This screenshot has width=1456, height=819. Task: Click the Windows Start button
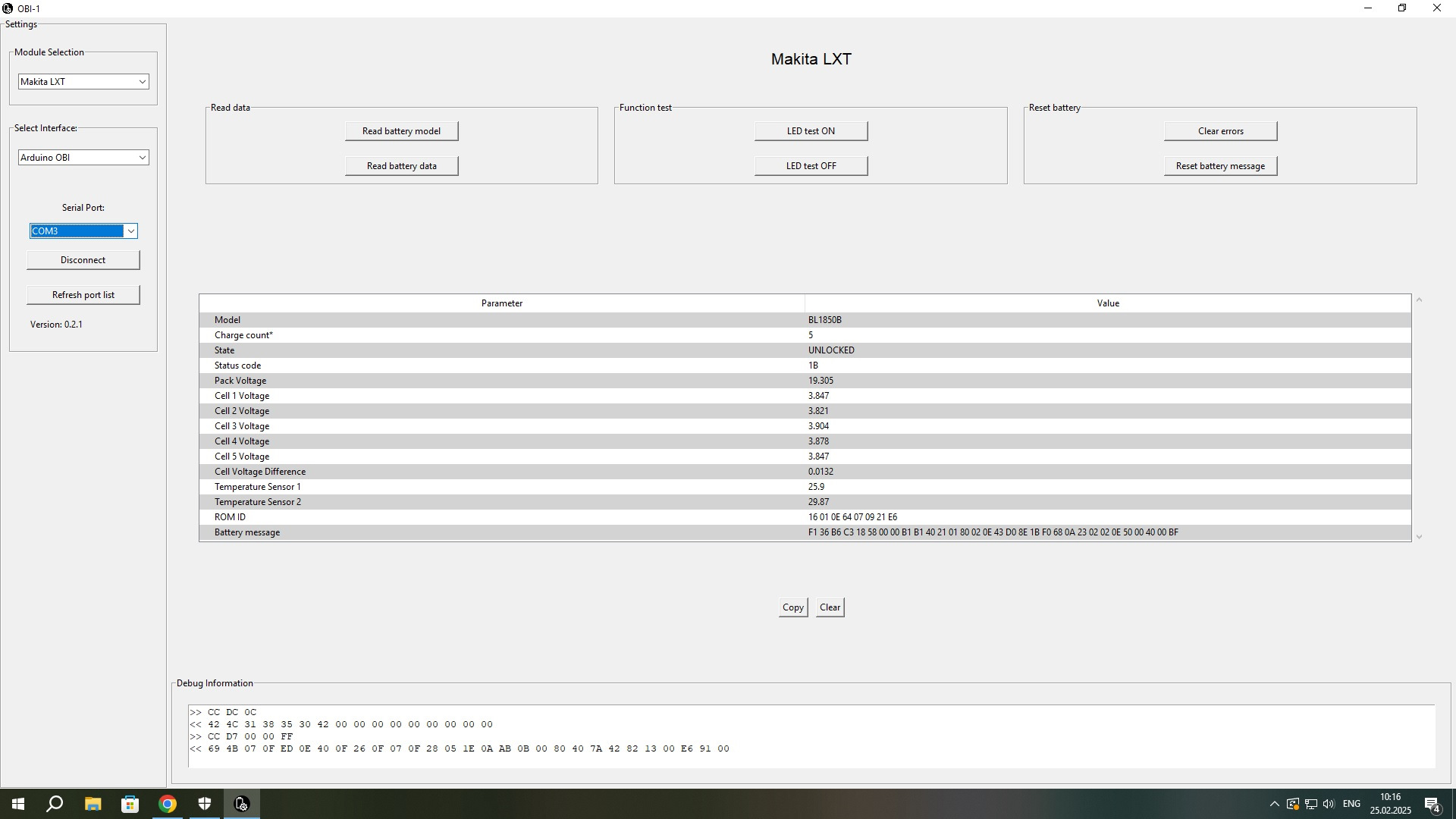point(18,804)
